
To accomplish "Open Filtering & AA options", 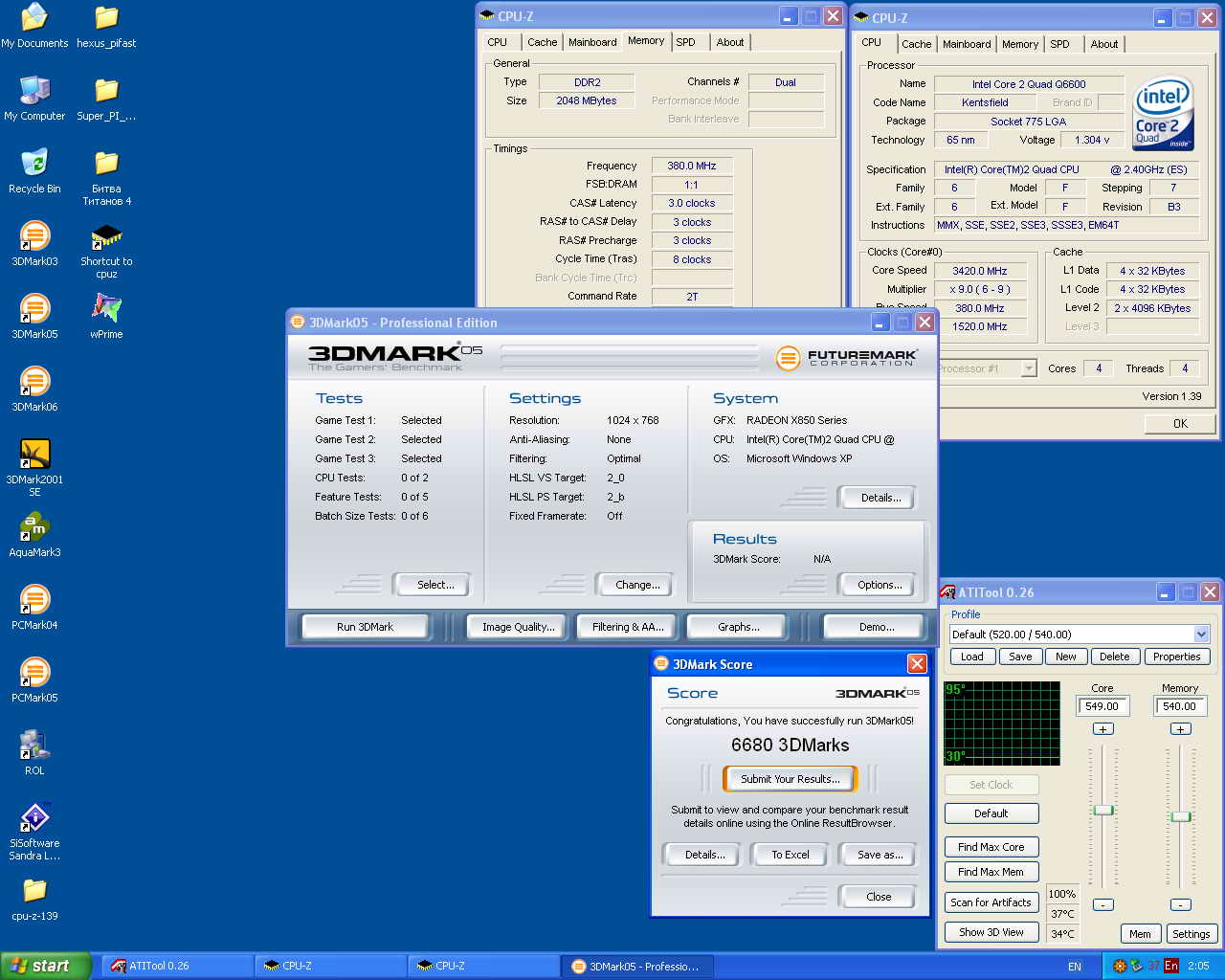I will 628,627.
